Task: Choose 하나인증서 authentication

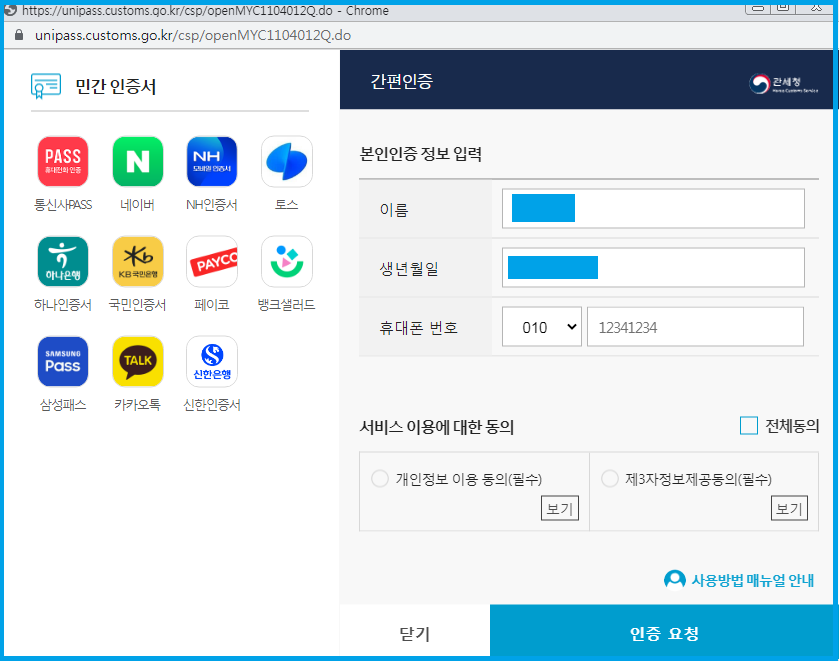Action: click(62, 261)
